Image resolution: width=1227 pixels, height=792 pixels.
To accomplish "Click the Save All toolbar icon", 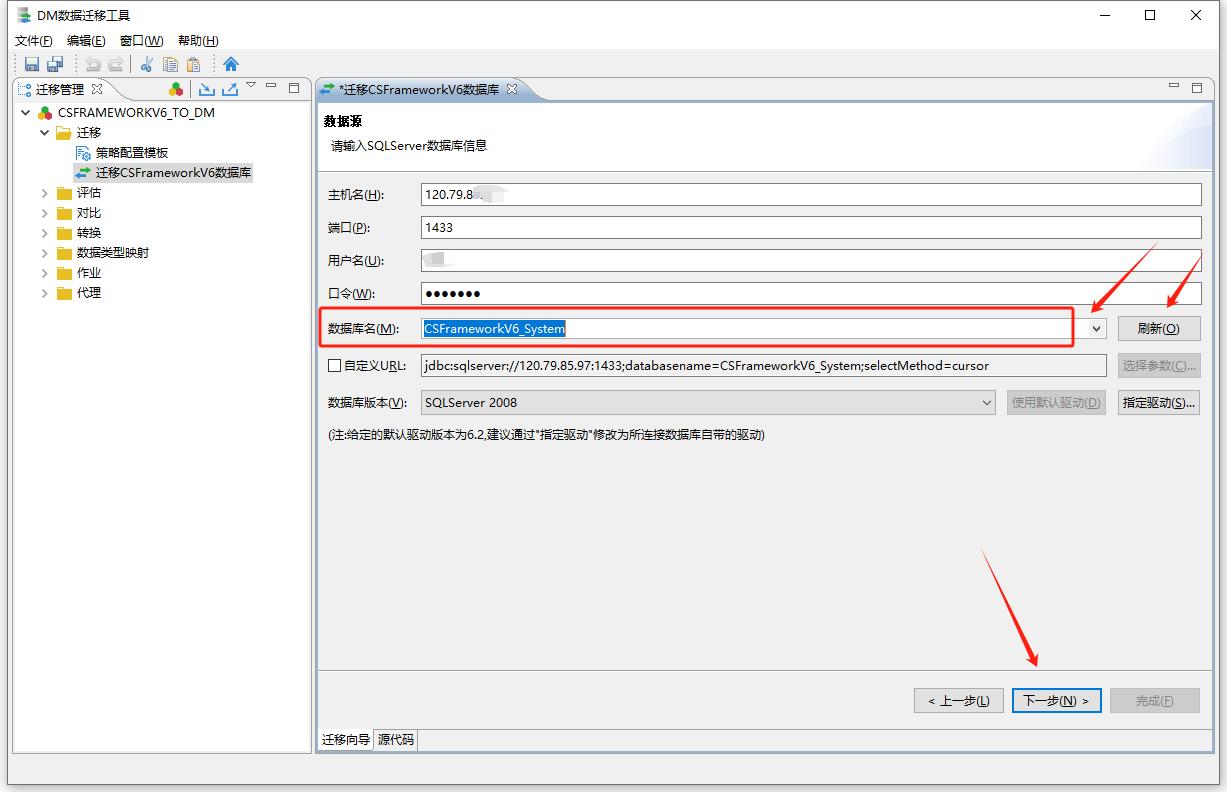I will (x=55, y=64).
